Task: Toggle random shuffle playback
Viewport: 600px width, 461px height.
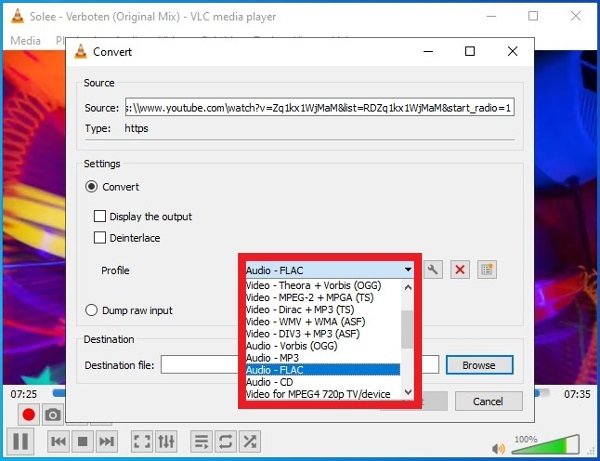Action: tap(249, 441)
